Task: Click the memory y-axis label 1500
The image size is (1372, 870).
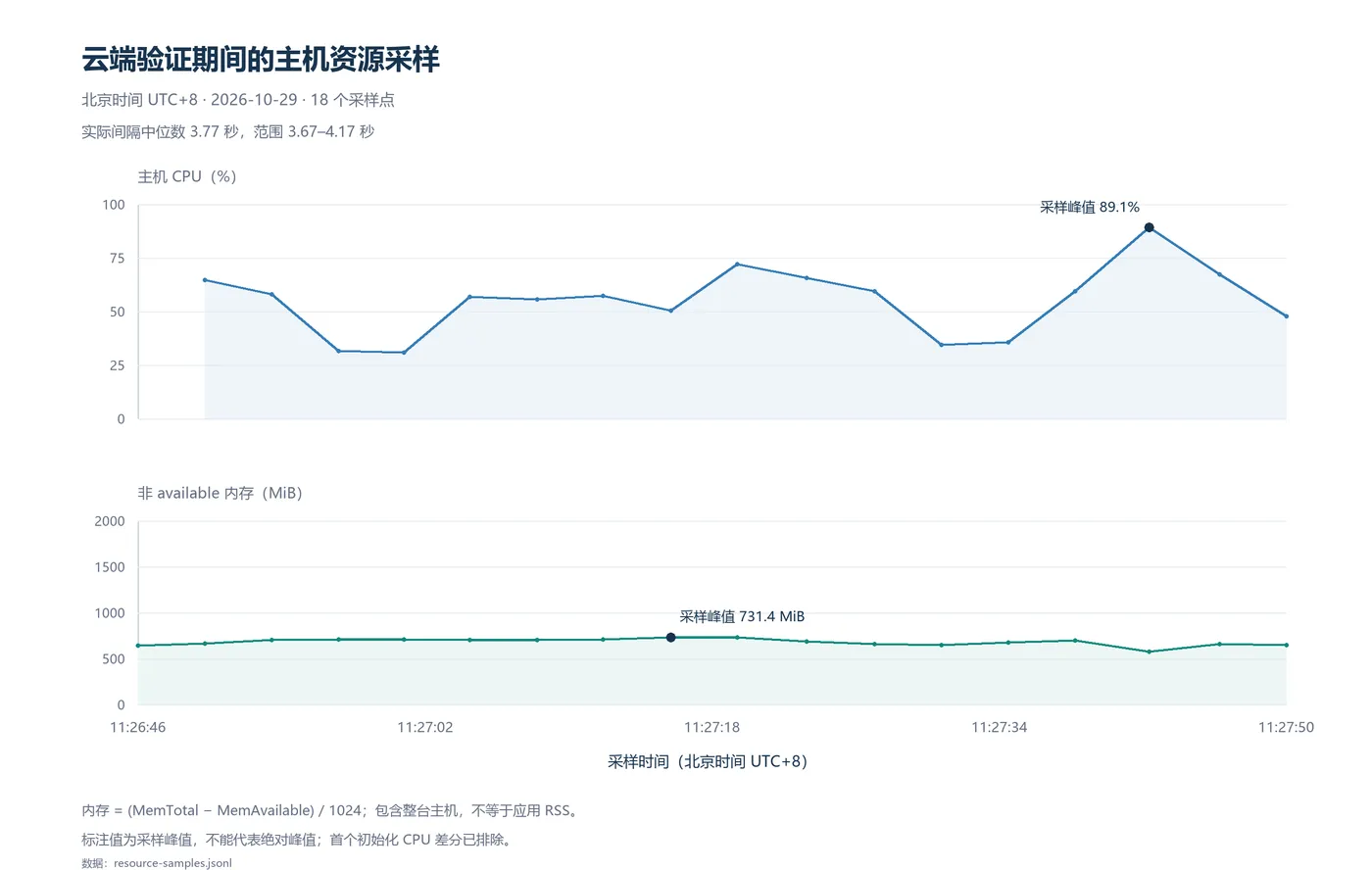Action: pos(110,567)
